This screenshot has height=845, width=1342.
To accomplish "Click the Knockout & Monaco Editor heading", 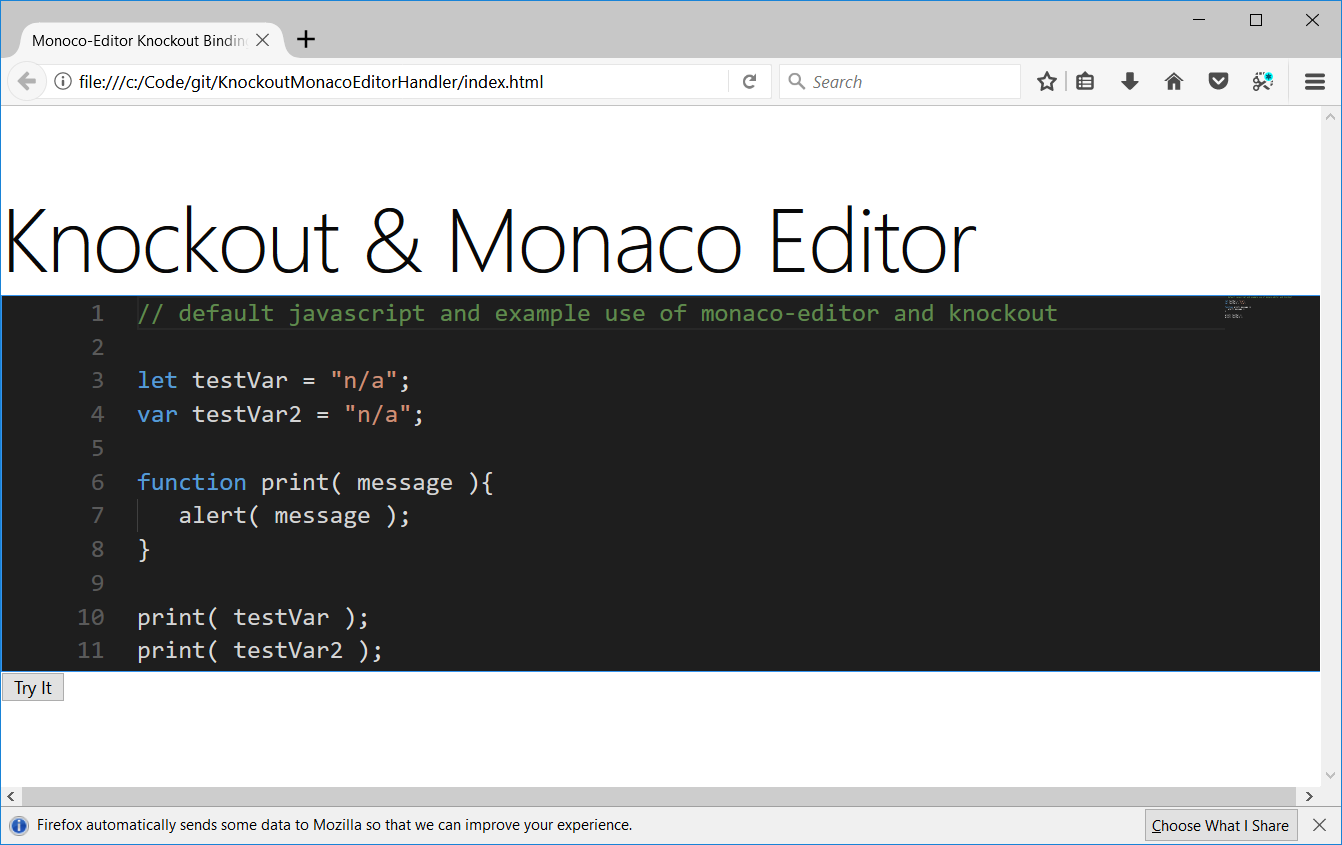I will pyautogui.click(x=490, y=240).
